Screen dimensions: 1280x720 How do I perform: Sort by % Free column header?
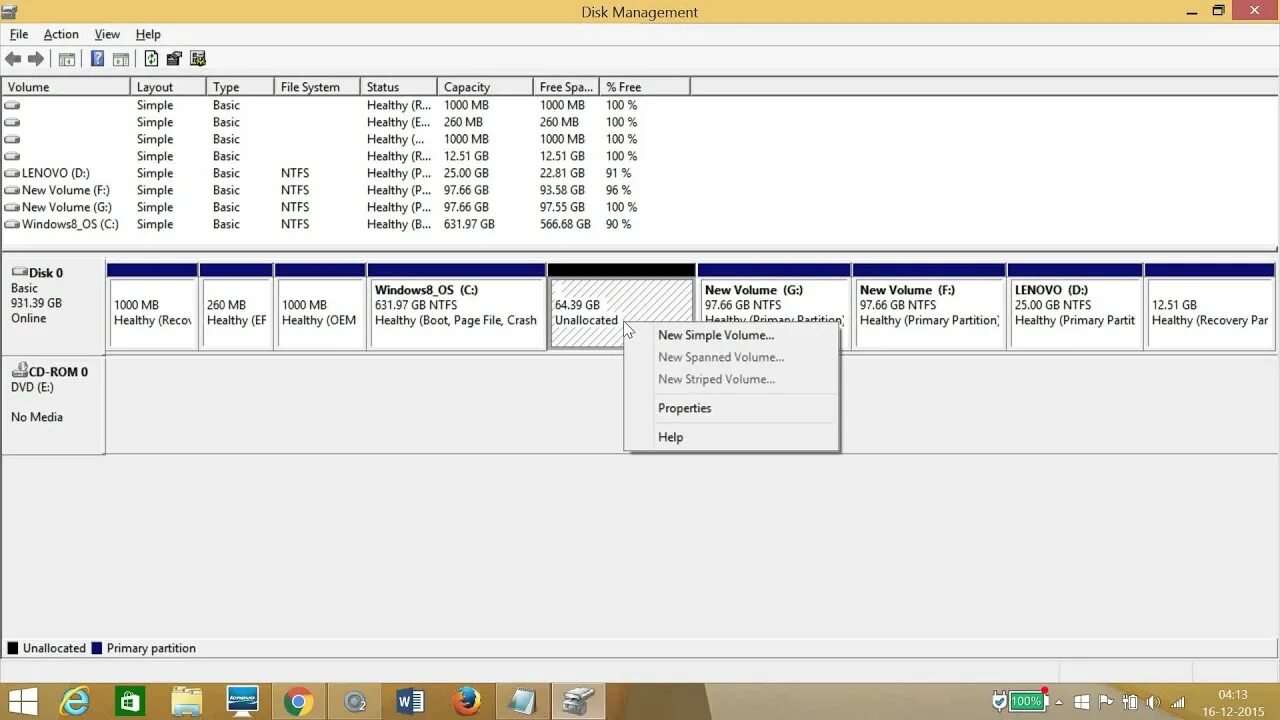[x=645, y=87]
